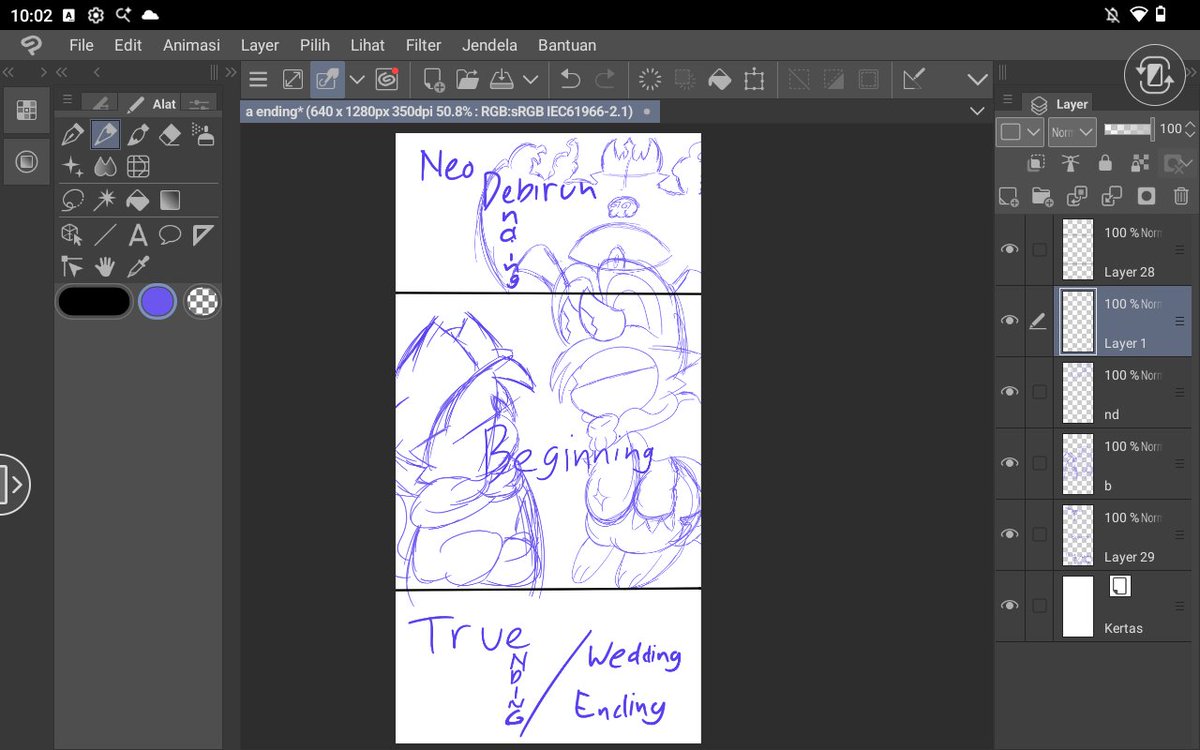1200x750 pixels.
Task: Select the Brush tool
Action: [x=138, y=134]
